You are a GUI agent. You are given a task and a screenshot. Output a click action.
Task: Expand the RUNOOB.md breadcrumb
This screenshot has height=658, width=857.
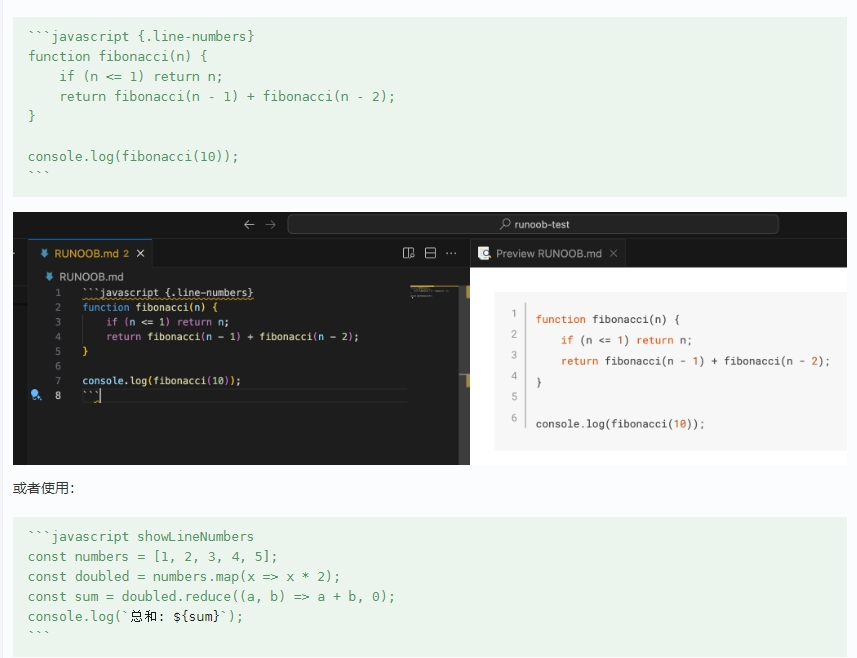tap(90, 277)
